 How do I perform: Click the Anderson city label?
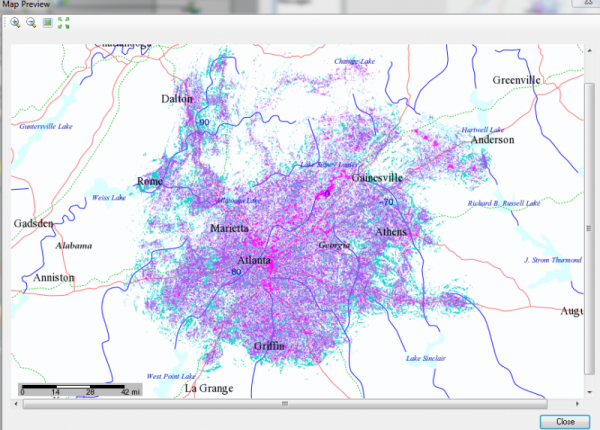[x=492, y=140]
